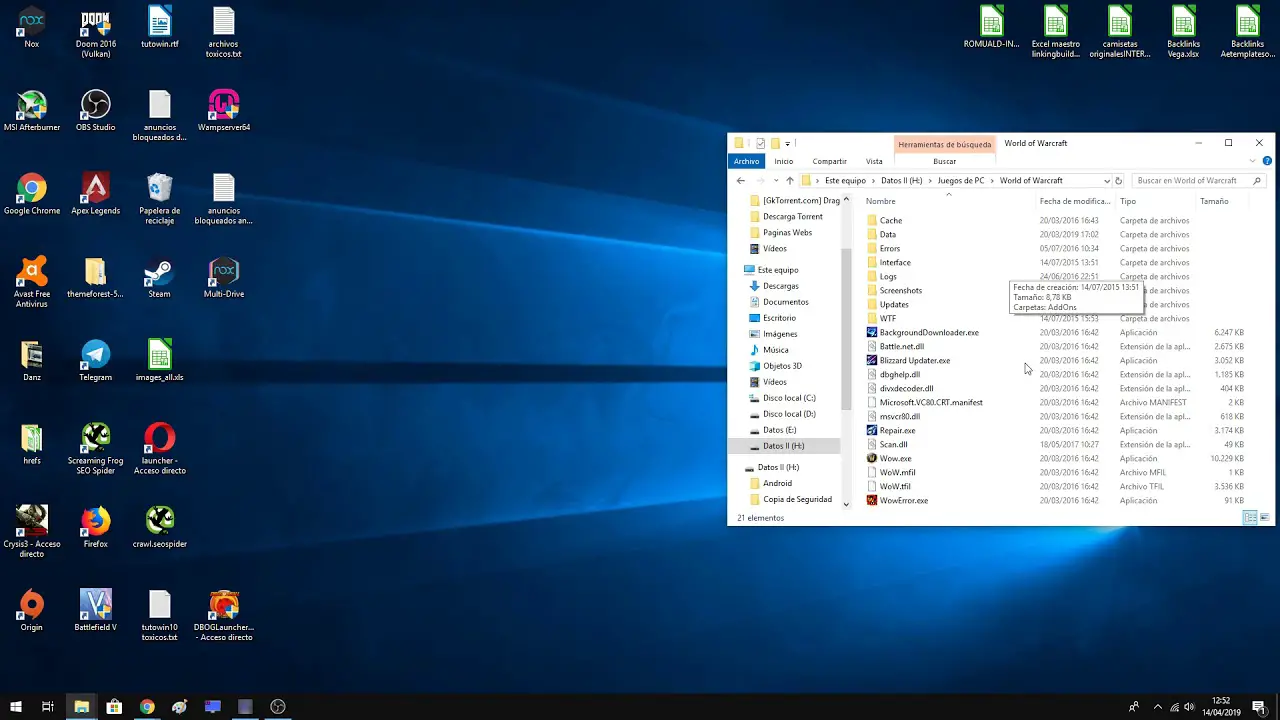Open Battlefield V desktop shortcut
The image size is (1280, 720).
pyautogui.click(x=95, y=611)
